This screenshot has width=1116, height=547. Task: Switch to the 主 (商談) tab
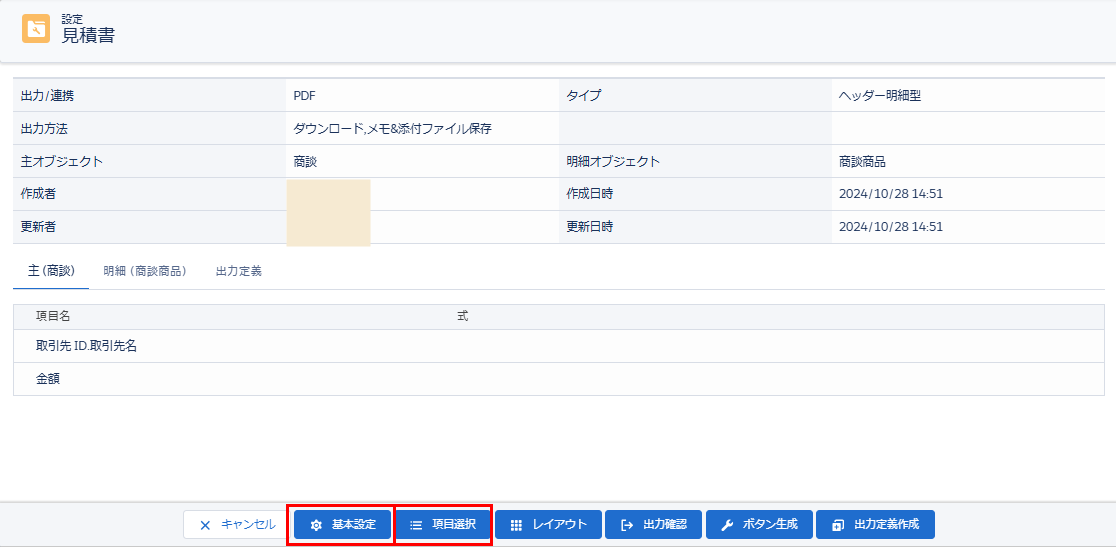click(x=51, y=271)
